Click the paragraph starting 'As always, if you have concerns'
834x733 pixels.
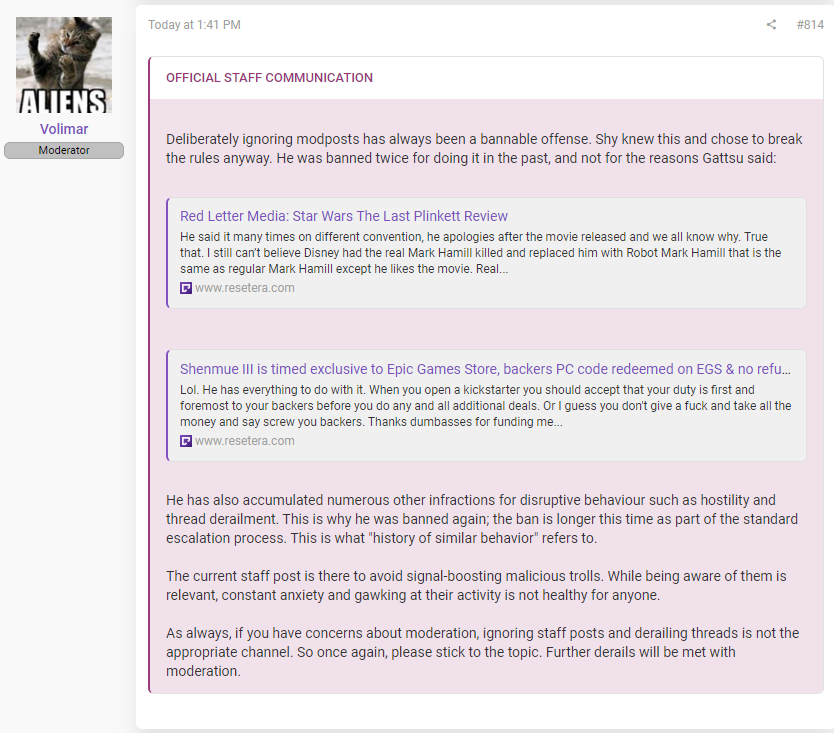(482, 652)
